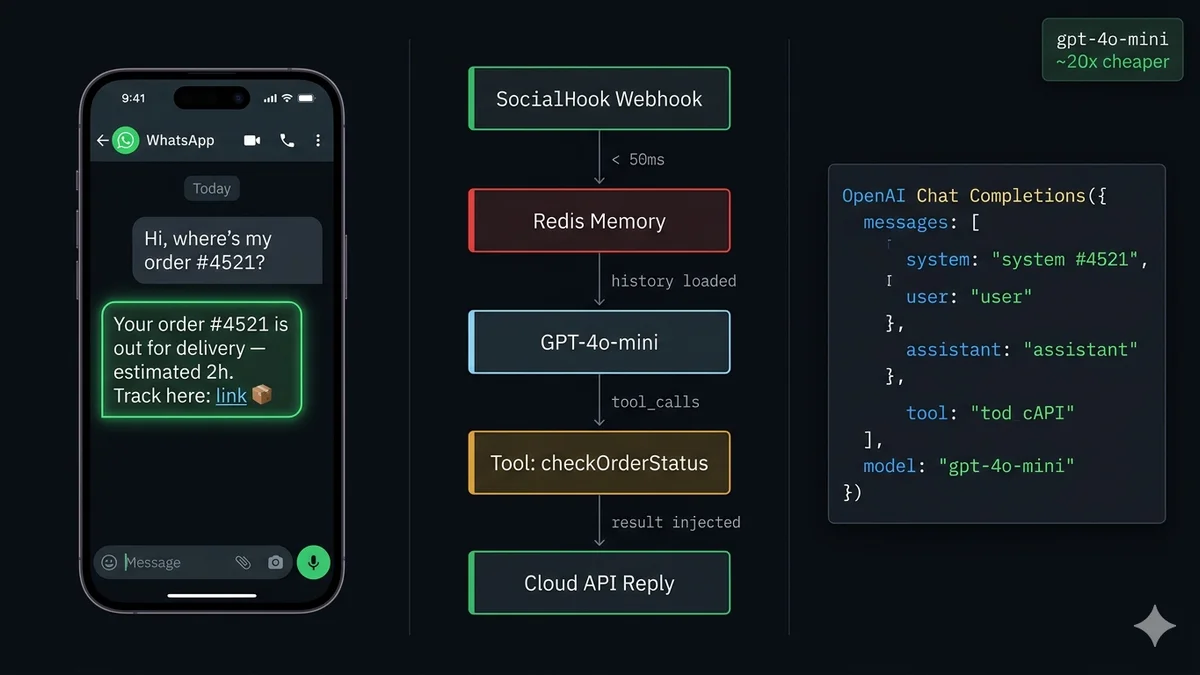The height and width of the screenshot is (675, 1200).
Task: Click the user: "user" code line
Action: [x=969, y=297]
